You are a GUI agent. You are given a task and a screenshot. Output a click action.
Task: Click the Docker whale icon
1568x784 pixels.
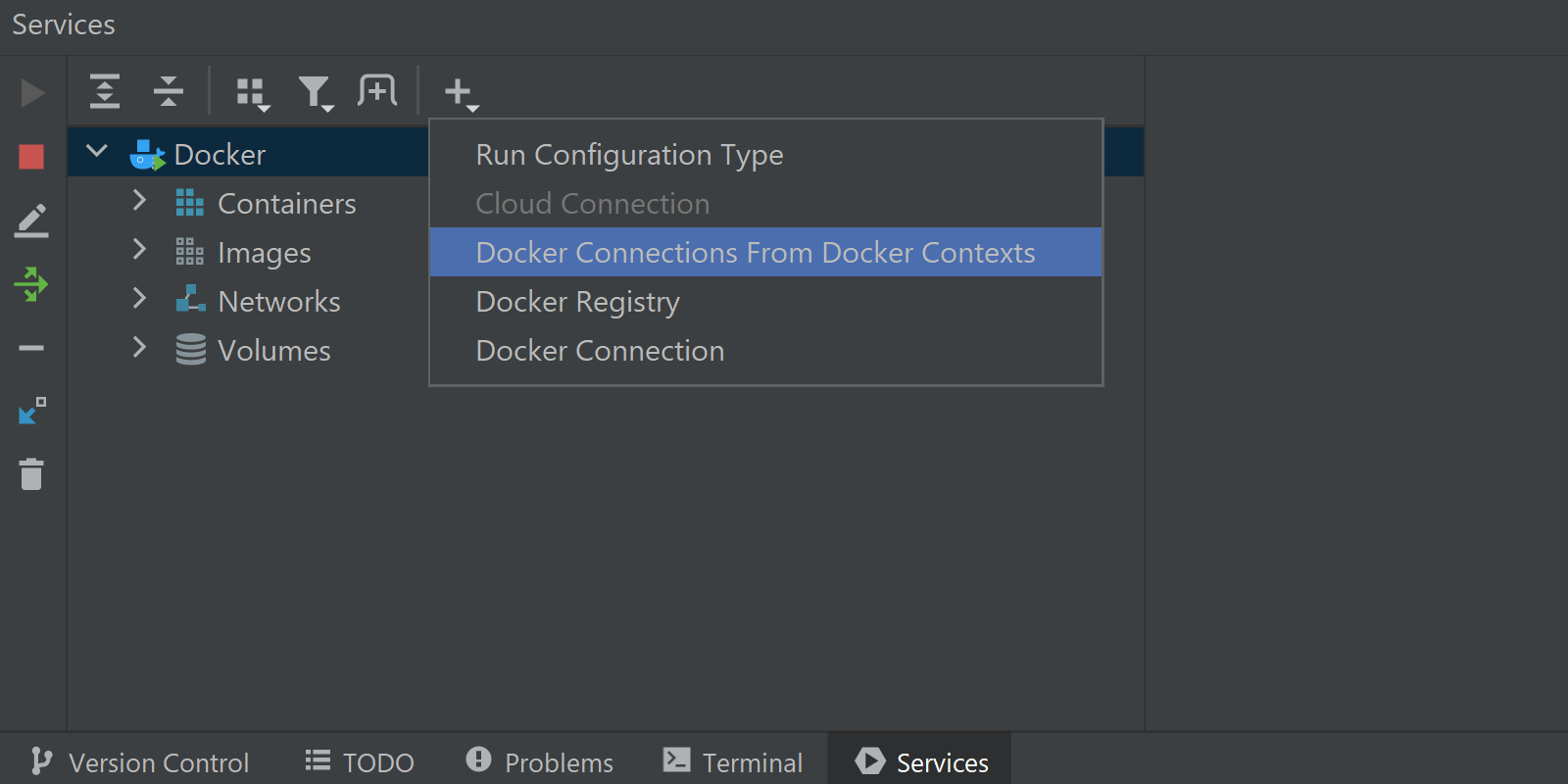coord(147,155)
